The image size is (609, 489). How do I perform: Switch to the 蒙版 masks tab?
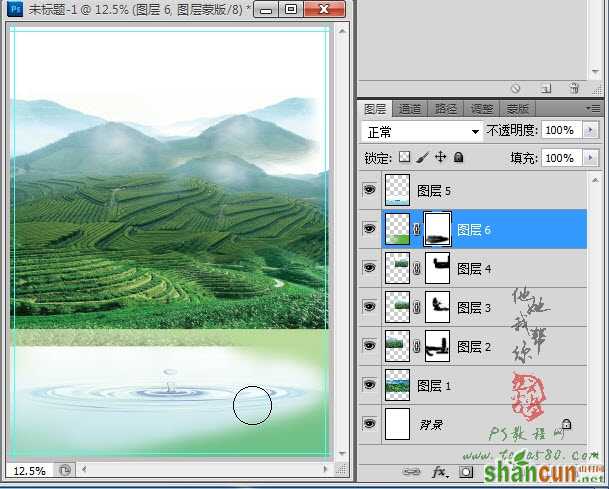click(517, 109)
